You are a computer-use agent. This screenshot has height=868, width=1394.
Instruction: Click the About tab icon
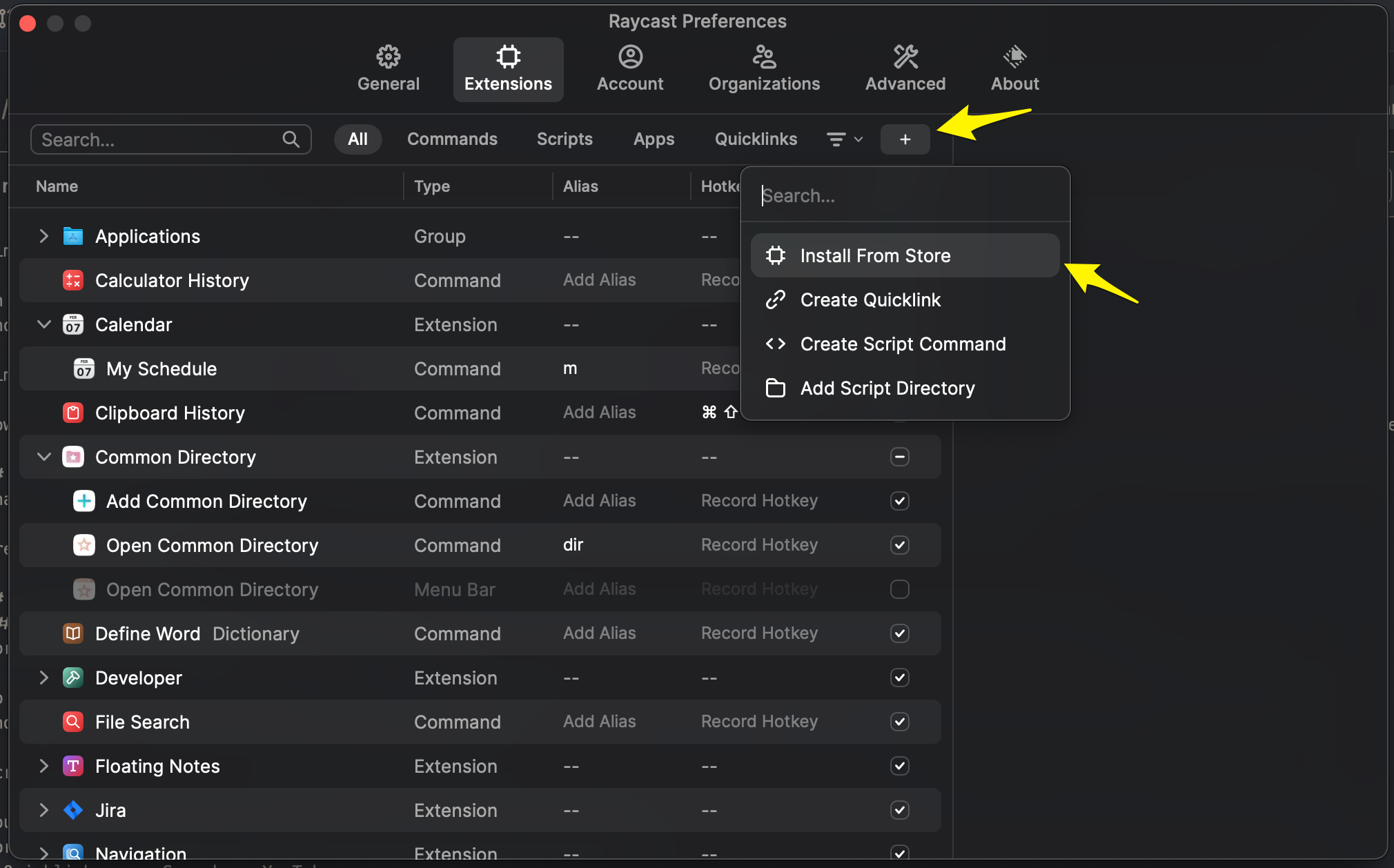tap(1014, 57)
